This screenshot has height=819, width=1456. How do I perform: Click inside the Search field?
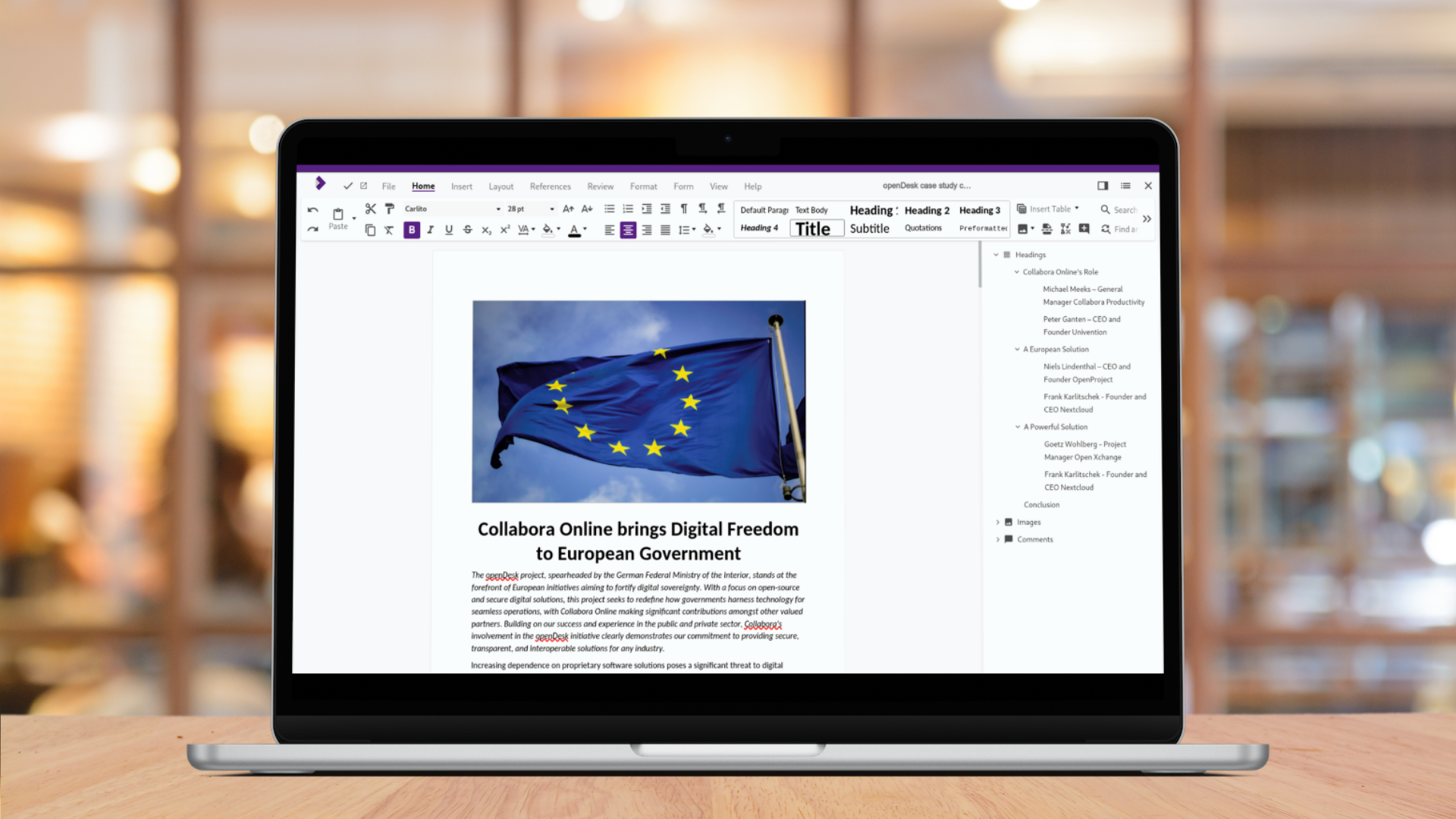(x=1128, y=210)
